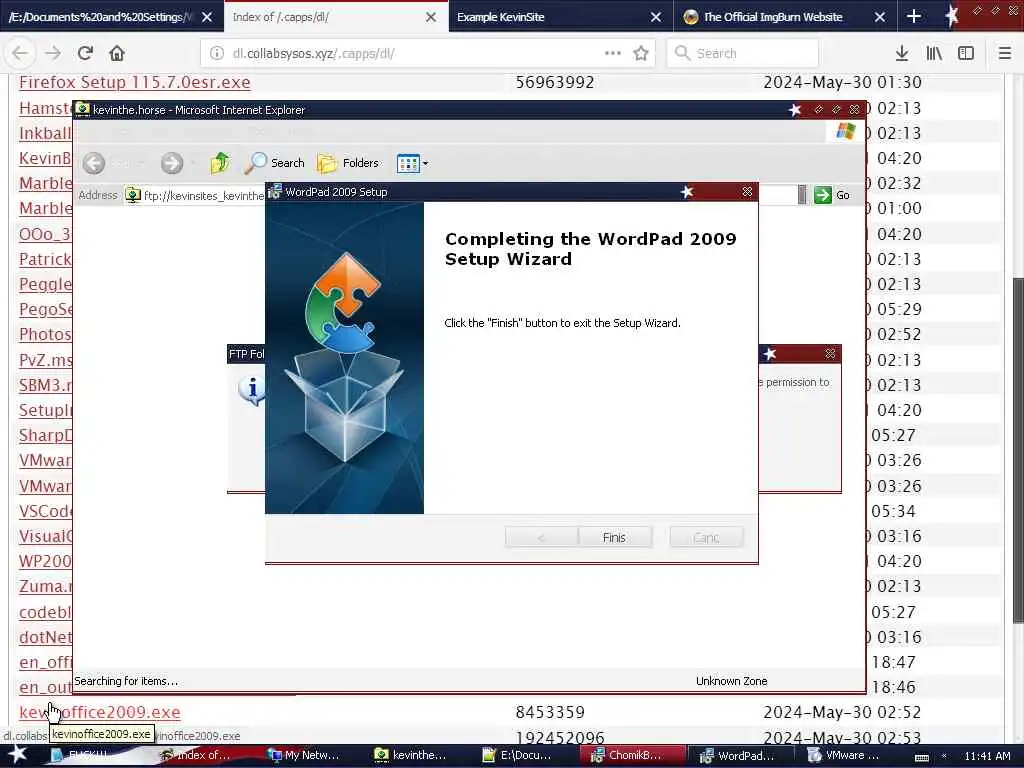This screenshot has height=768, width=1024.
Task: Open Firefox hamburger menu
Action: [1005, 53]
